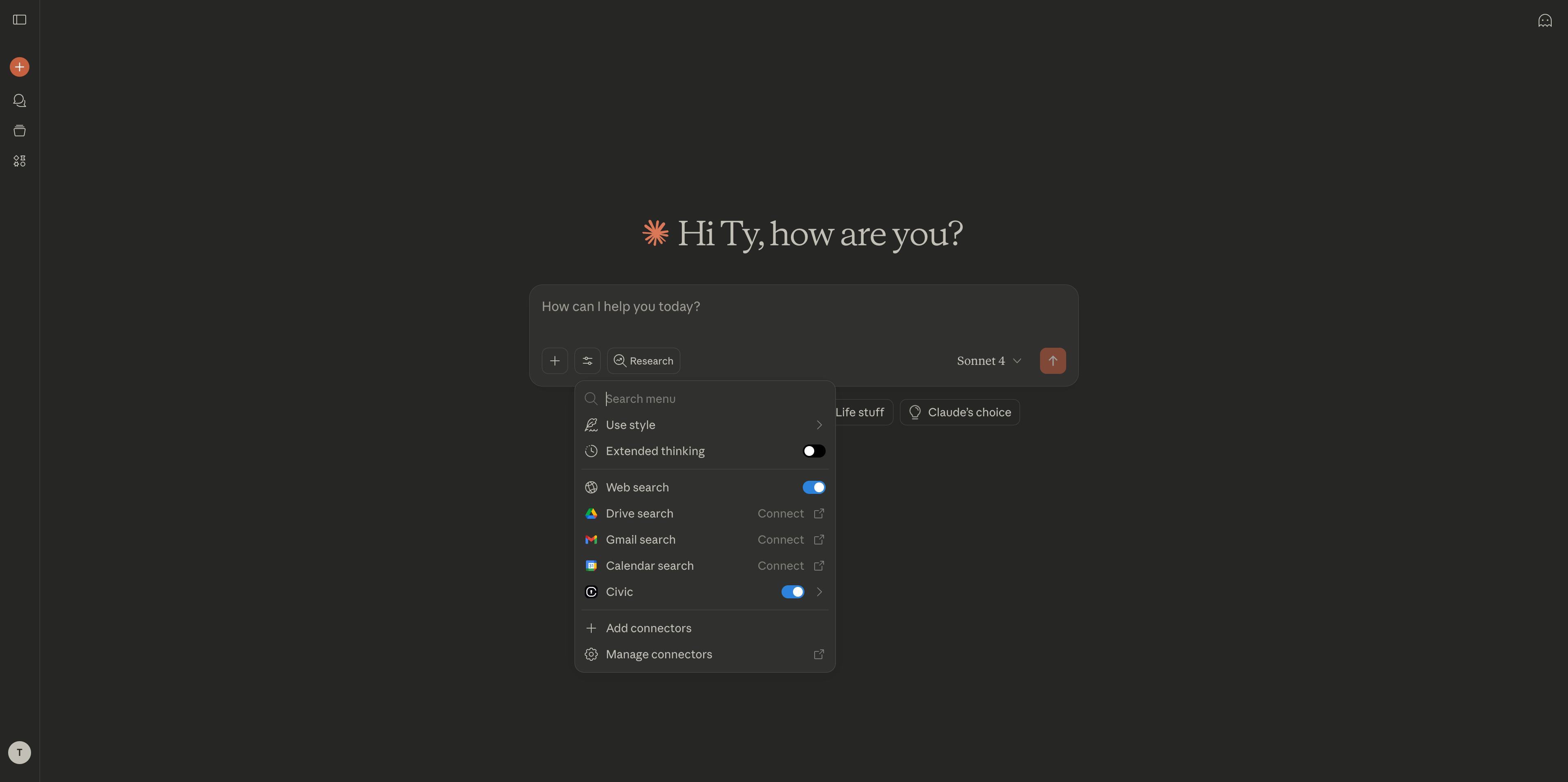Open Manage connectors
Image resolution: width=1568 pixels, height=782 pixels.
point(659,654)
